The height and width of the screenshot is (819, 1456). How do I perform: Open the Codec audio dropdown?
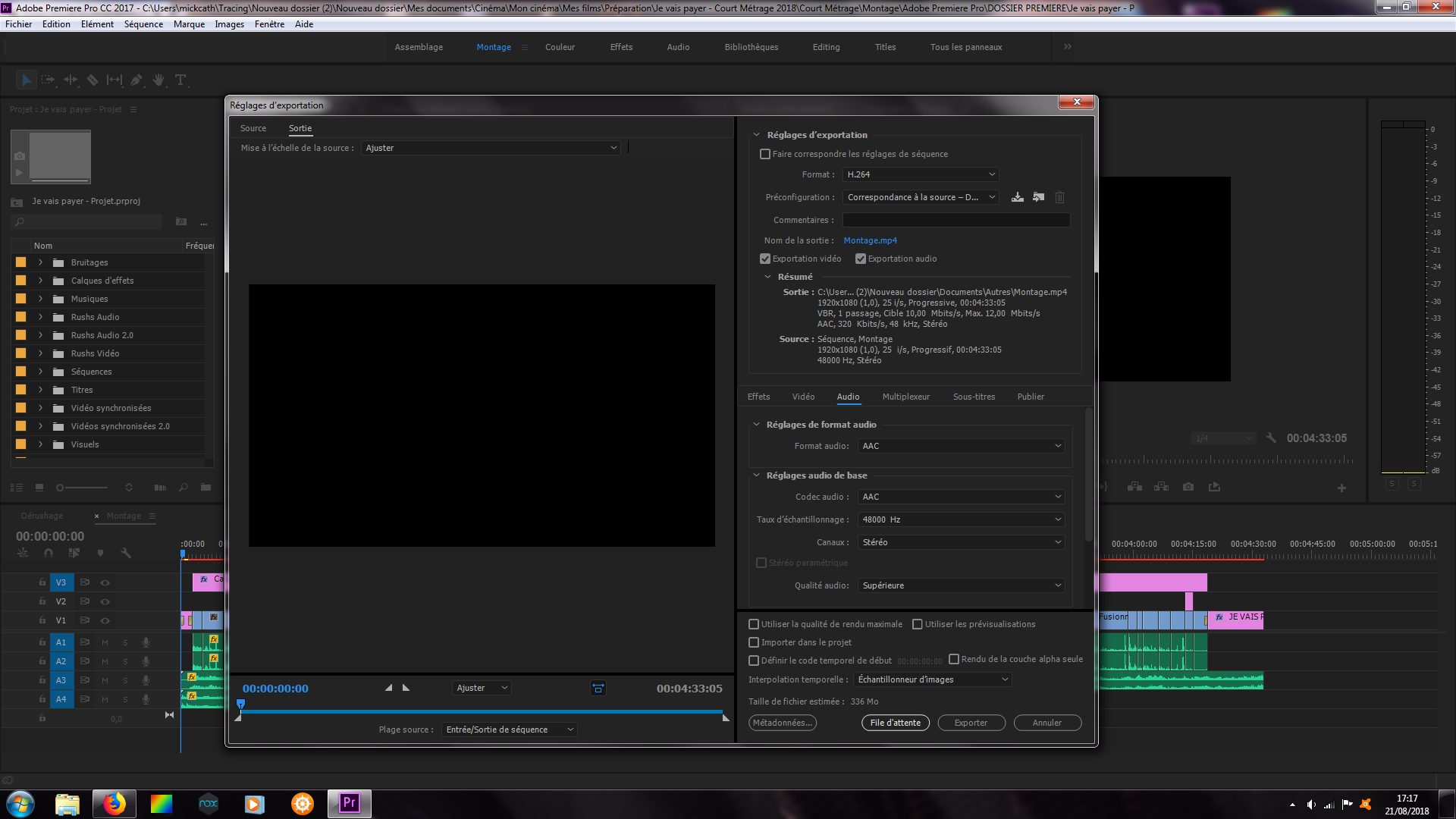pyautogui.click(x=962, y=497)
